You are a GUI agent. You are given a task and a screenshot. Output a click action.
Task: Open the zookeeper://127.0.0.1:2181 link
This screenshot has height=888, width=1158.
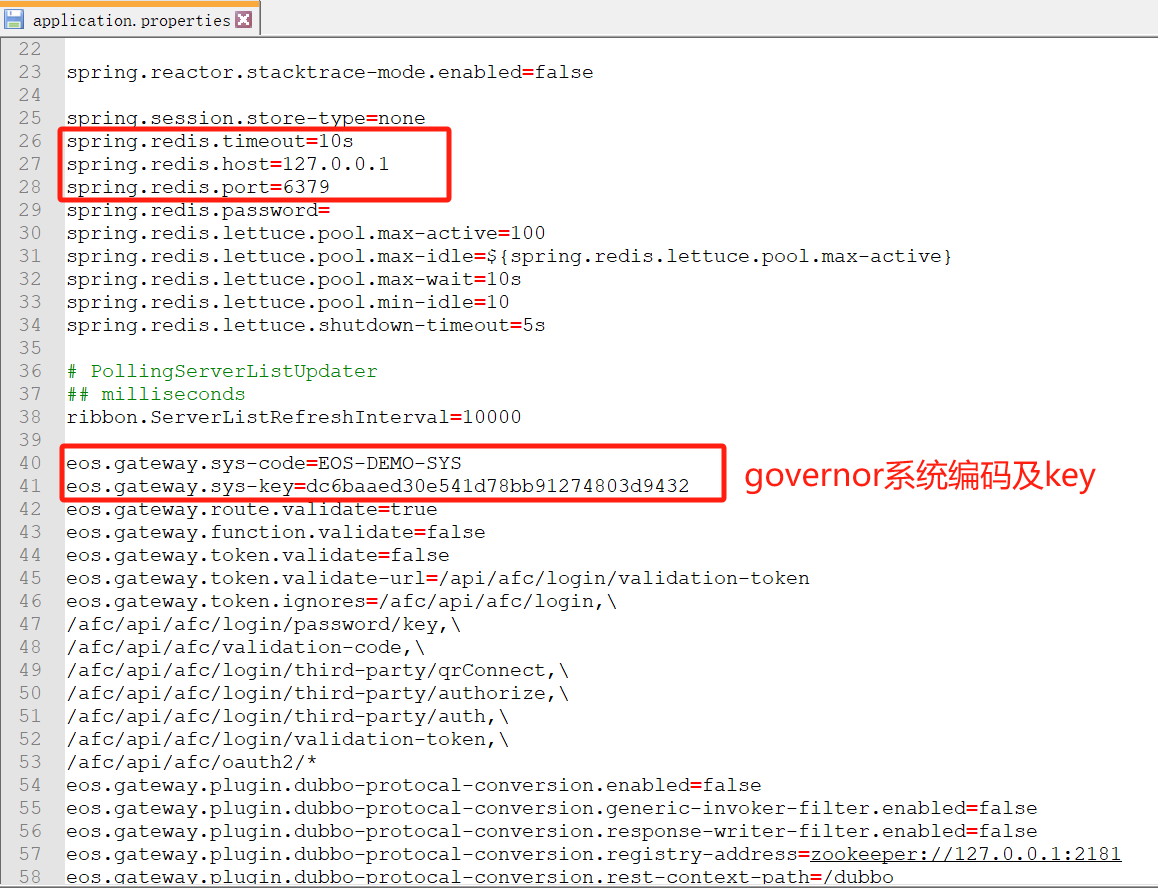965,854
